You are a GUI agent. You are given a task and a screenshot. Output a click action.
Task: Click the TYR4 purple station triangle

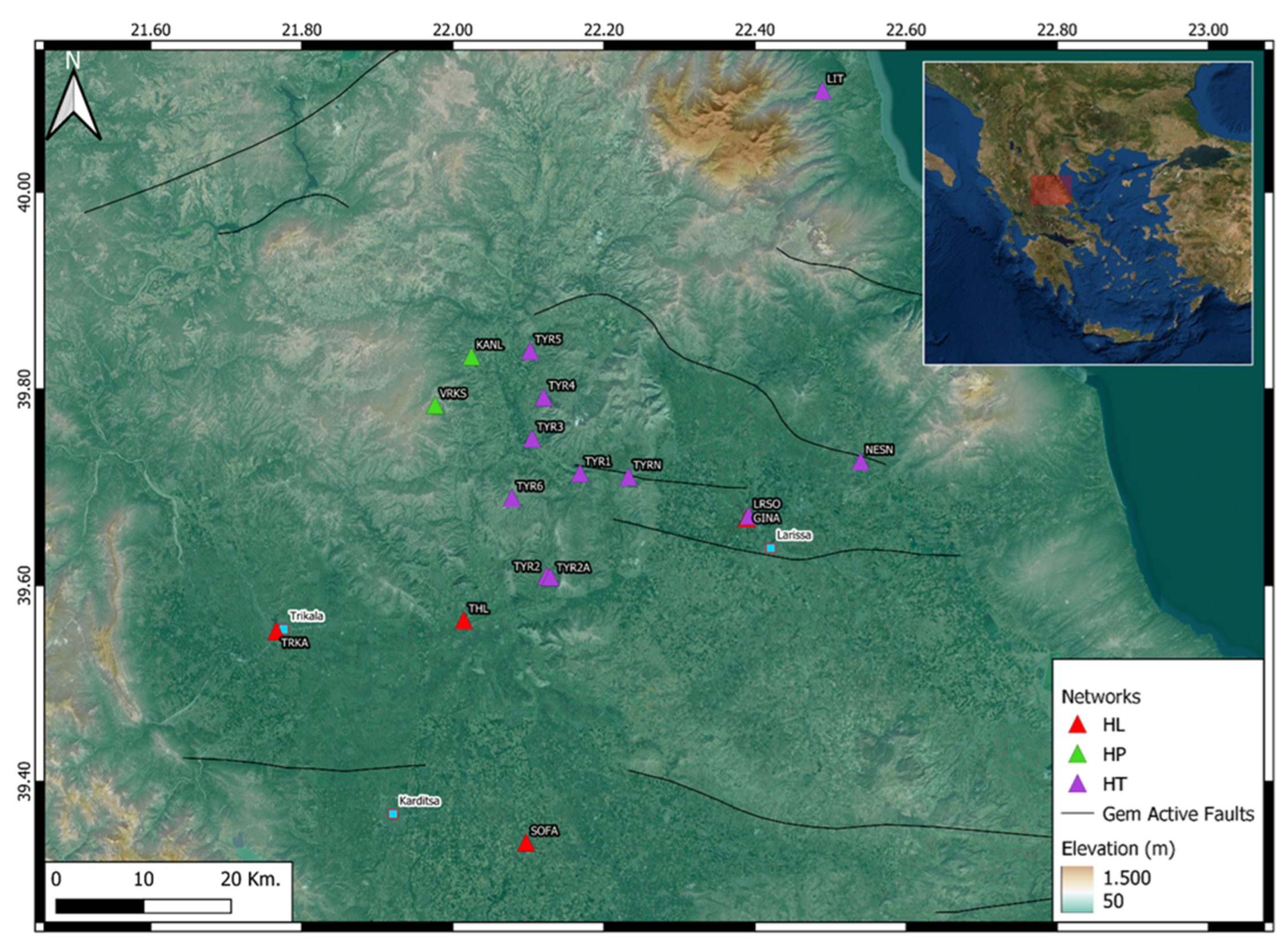(543, 398)
